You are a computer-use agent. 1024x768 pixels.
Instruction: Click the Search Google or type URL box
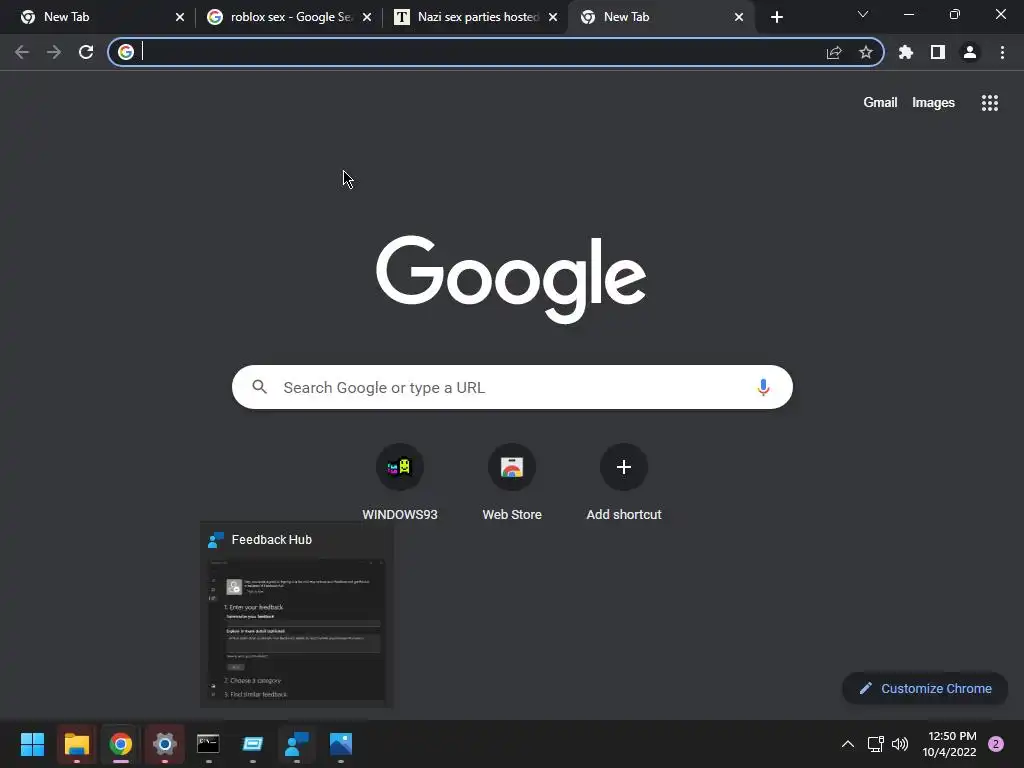[512, 387]
